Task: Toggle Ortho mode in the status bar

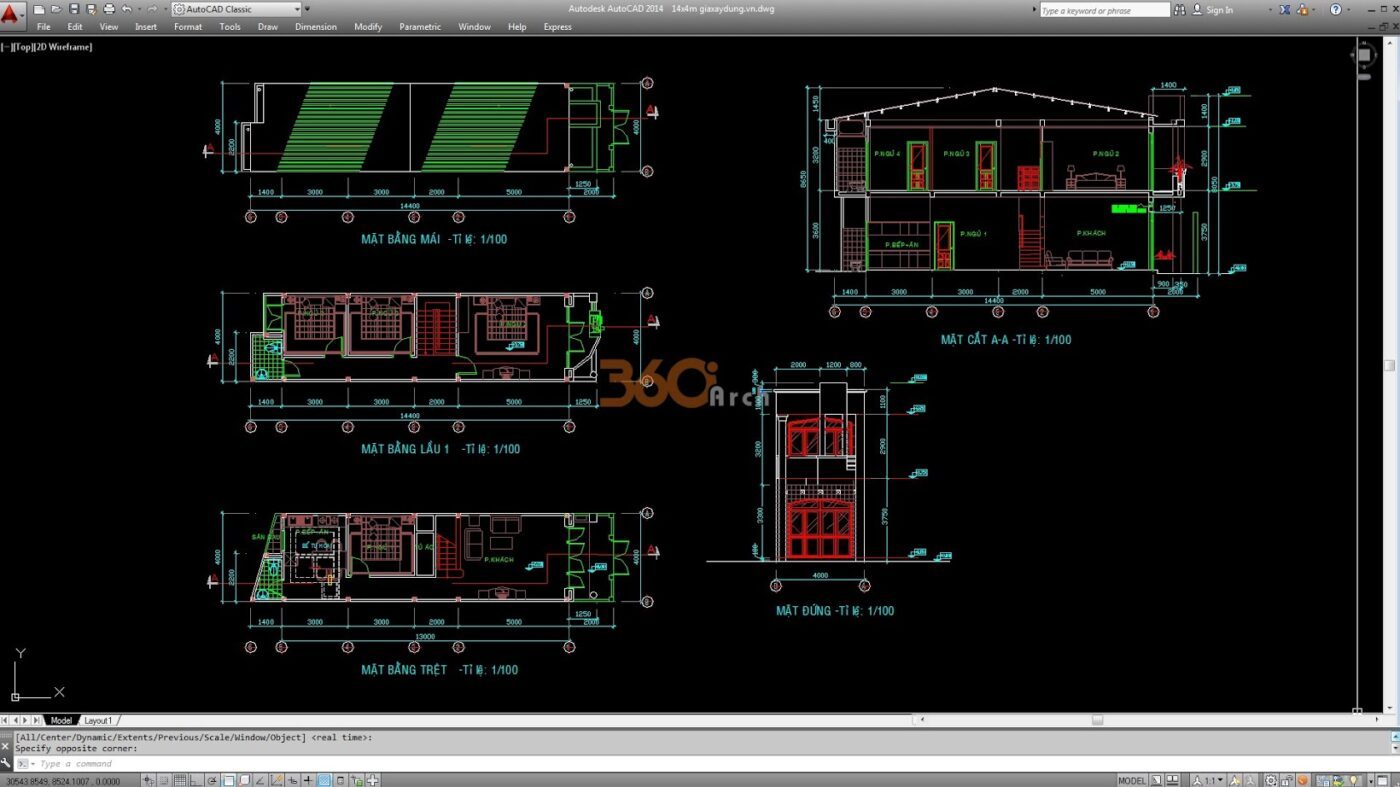Action: [x=196, y=779]
